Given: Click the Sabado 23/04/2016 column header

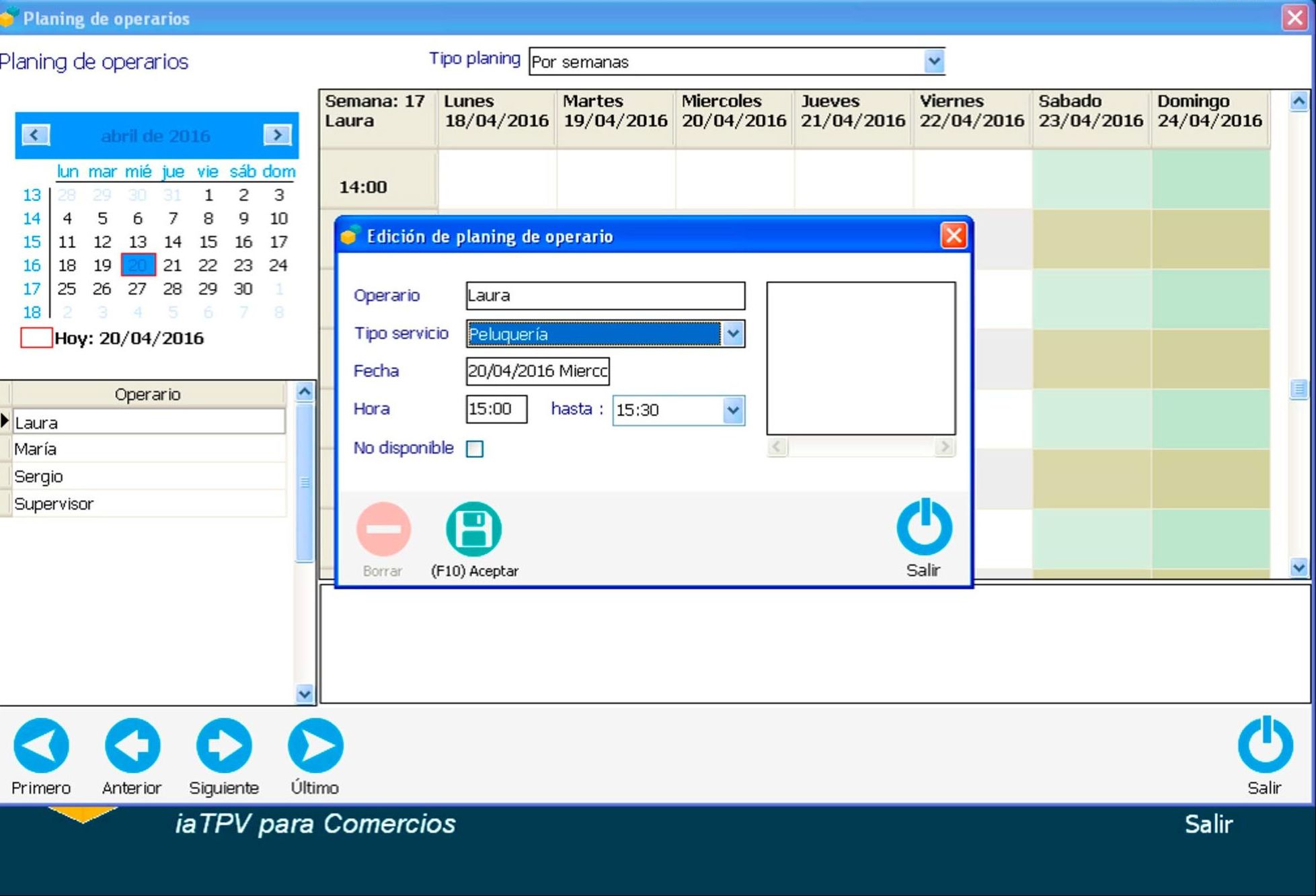Looking at the screenshot, I should pos(1090,118).
